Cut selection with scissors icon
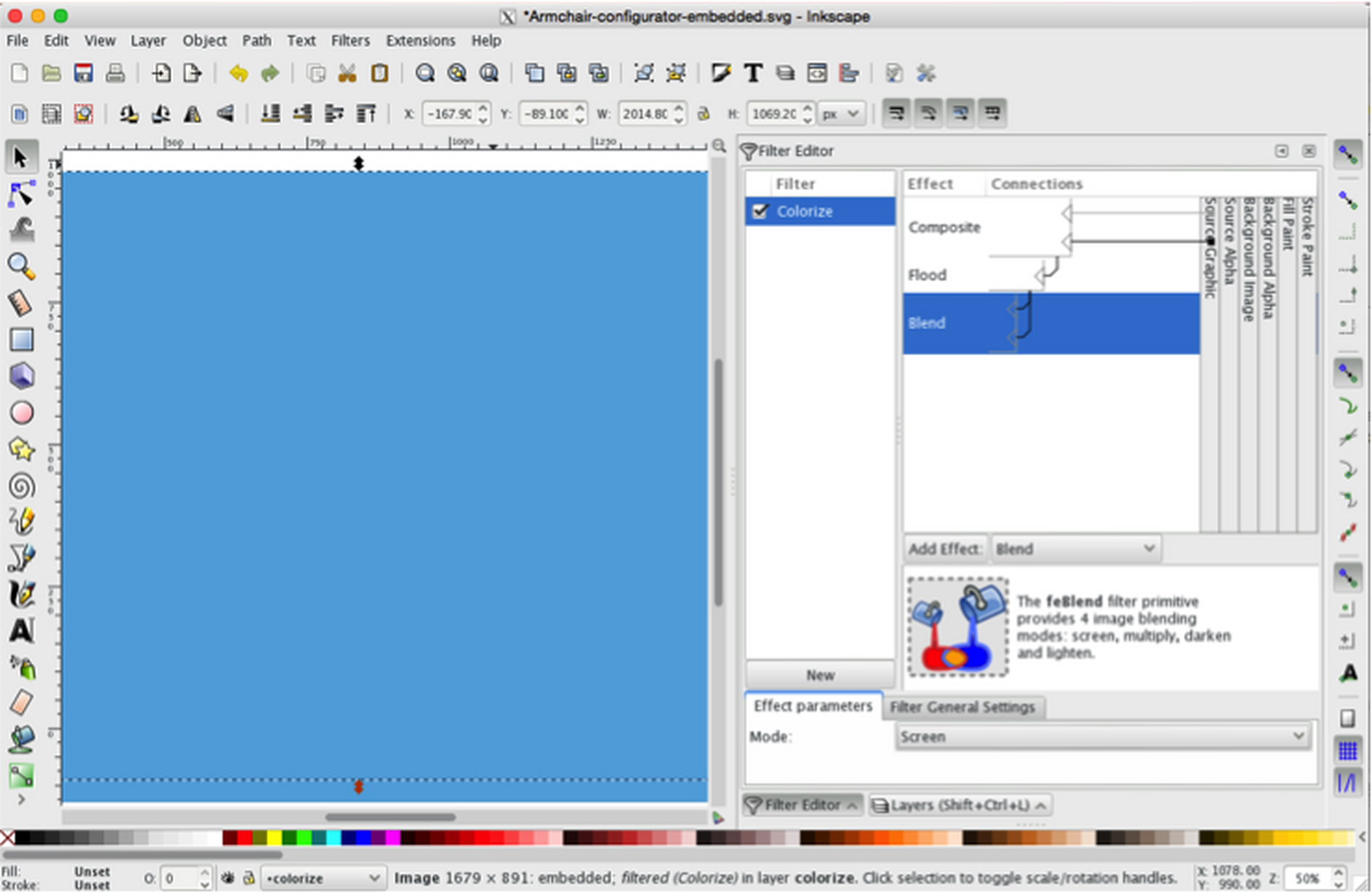Screen dimensions: 1372x893 click(347, 73)
